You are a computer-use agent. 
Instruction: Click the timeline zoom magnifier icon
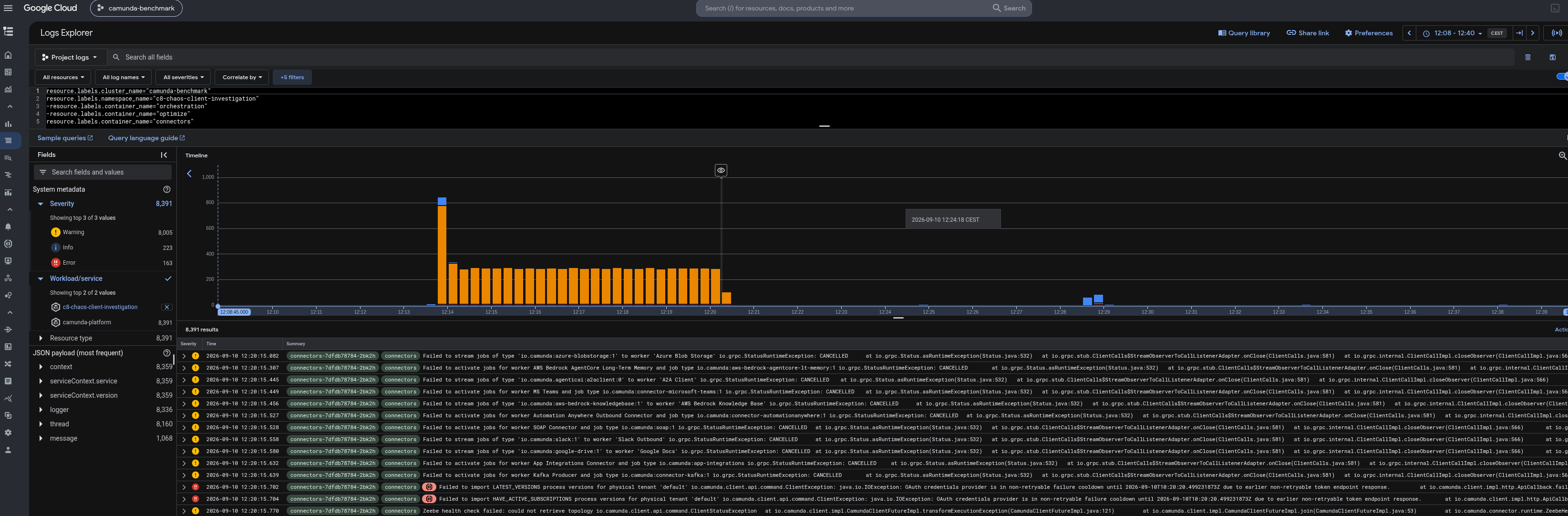(1562, 156)
